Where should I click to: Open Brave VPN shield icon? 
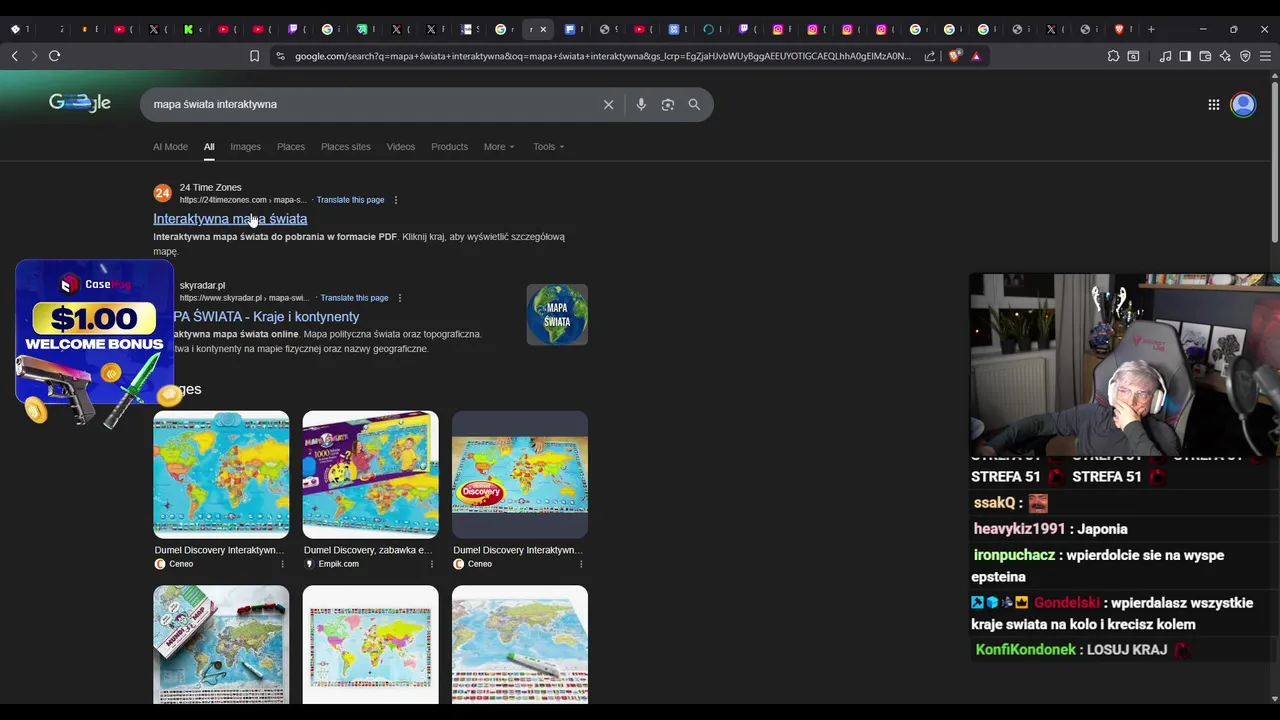(x=1245, y=56)
